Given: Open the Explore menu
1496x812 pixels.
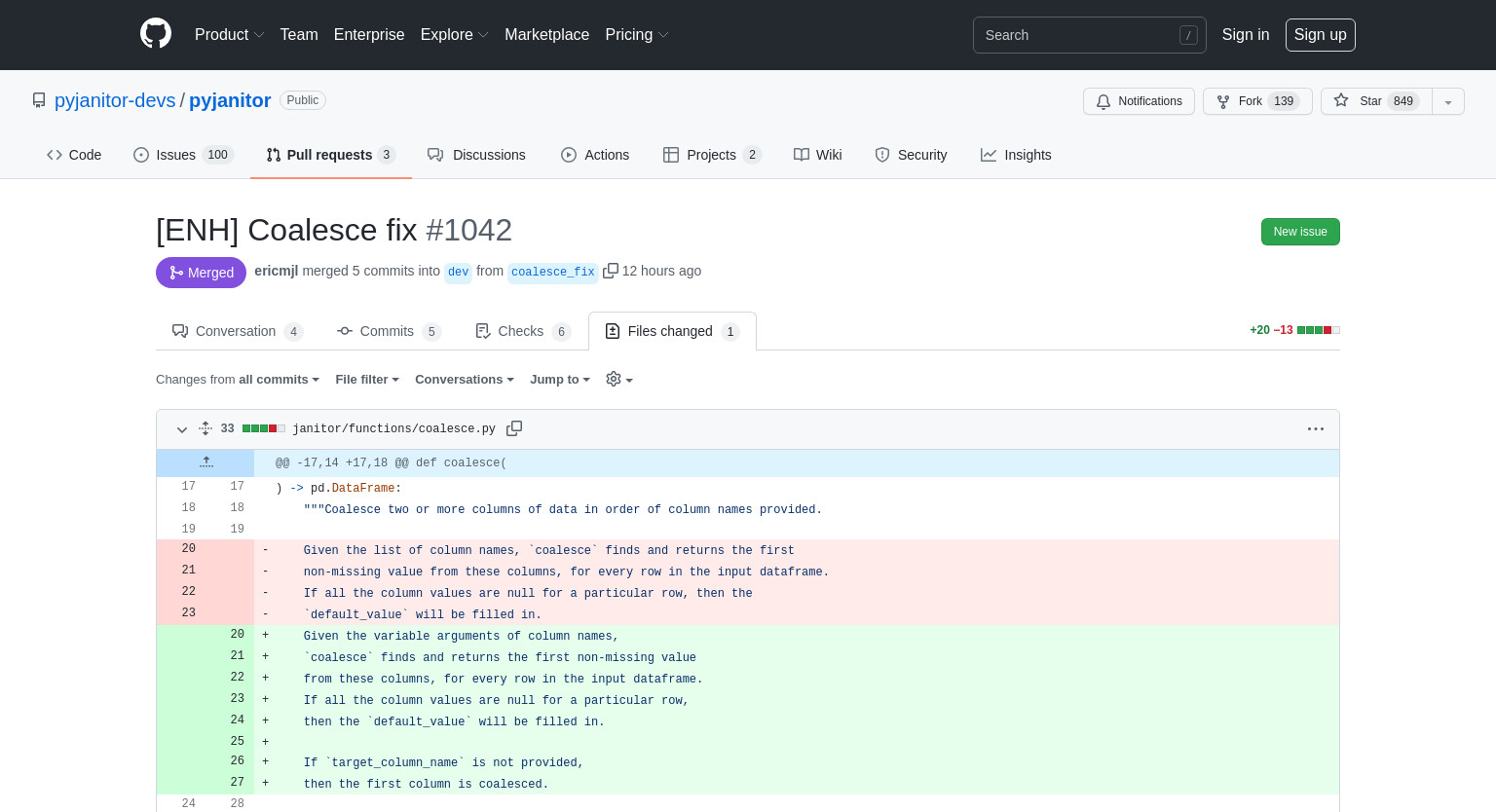Looking at the screenshot, I should pyautogui.click(x=455, y=35).
